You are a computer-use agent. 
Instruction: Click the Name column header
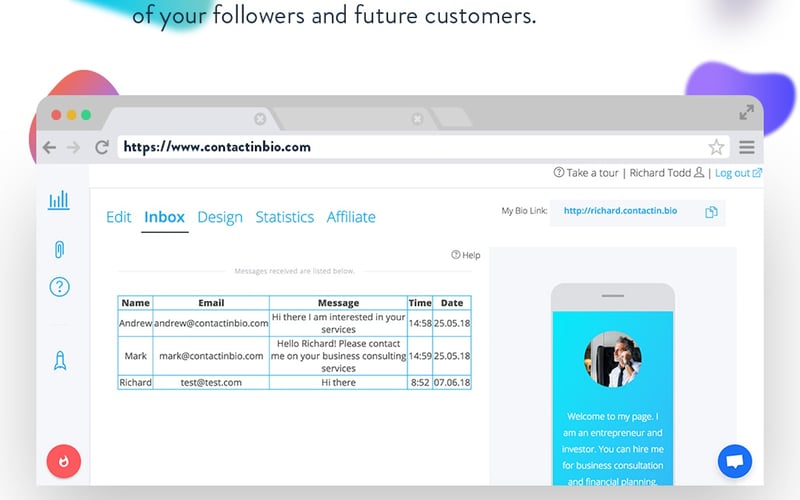pyautogui.click(x=135, y=303)
